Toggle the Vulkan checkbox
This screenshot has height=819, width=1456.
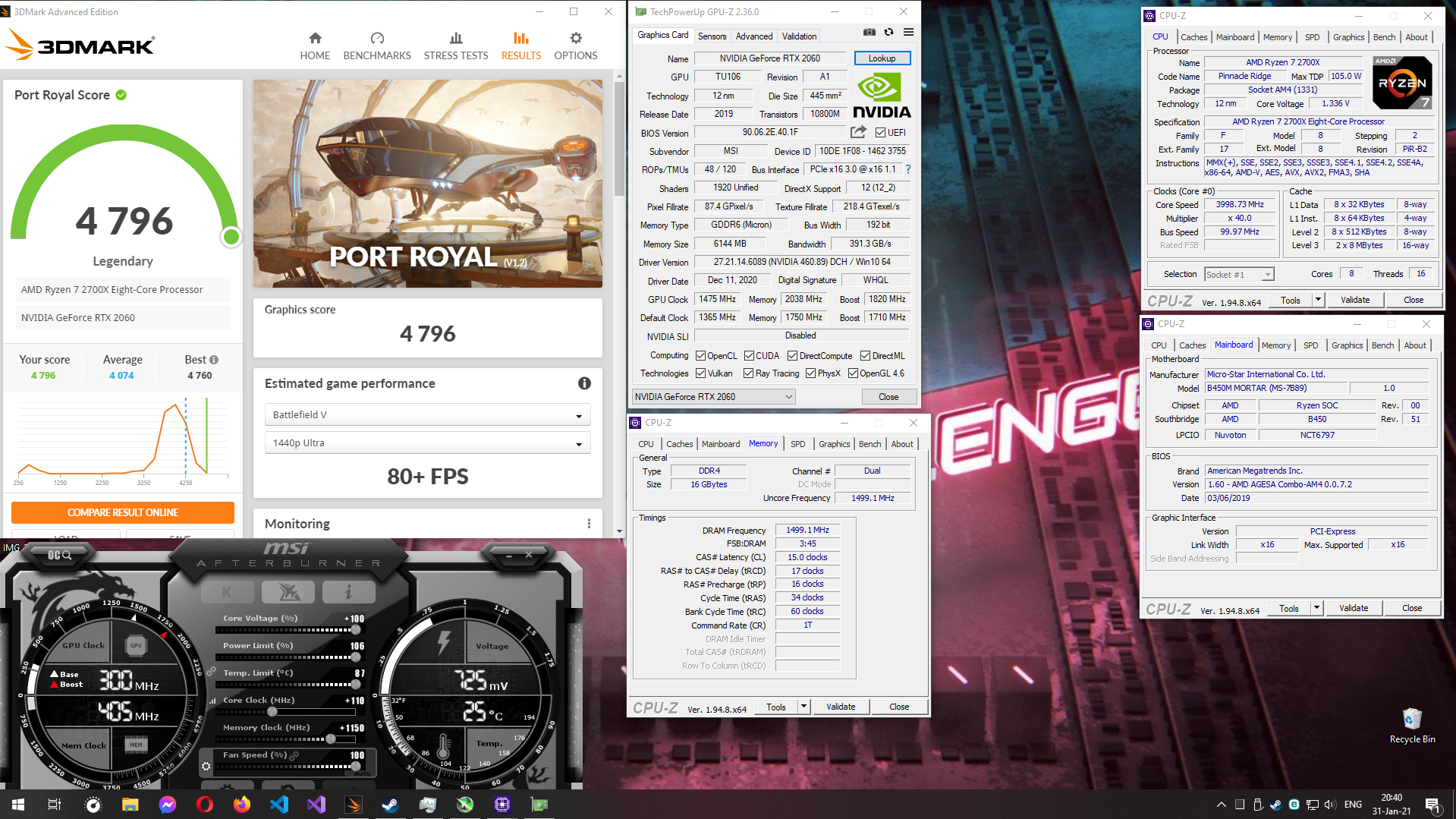tap(701, 373)
